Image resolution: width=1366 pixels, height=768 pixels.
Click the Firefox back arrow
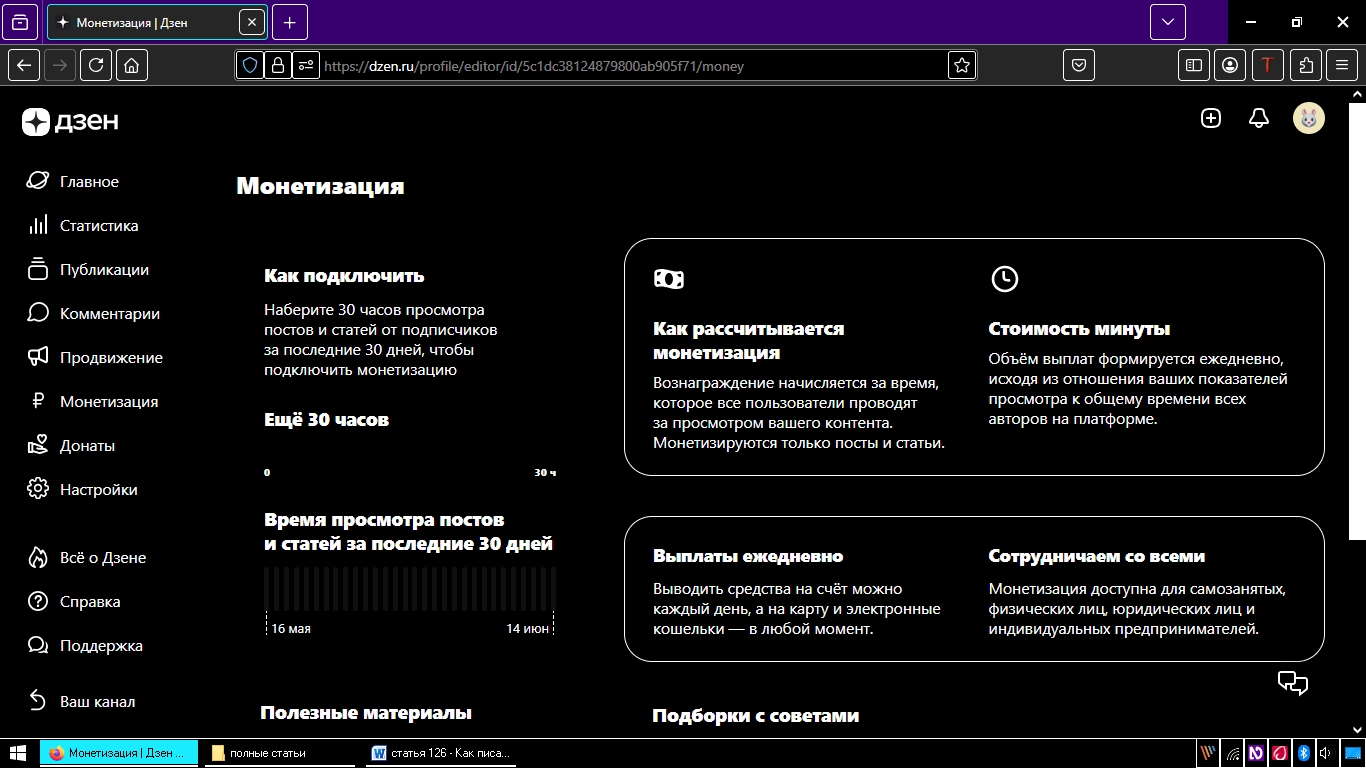(x=25, y=65)
